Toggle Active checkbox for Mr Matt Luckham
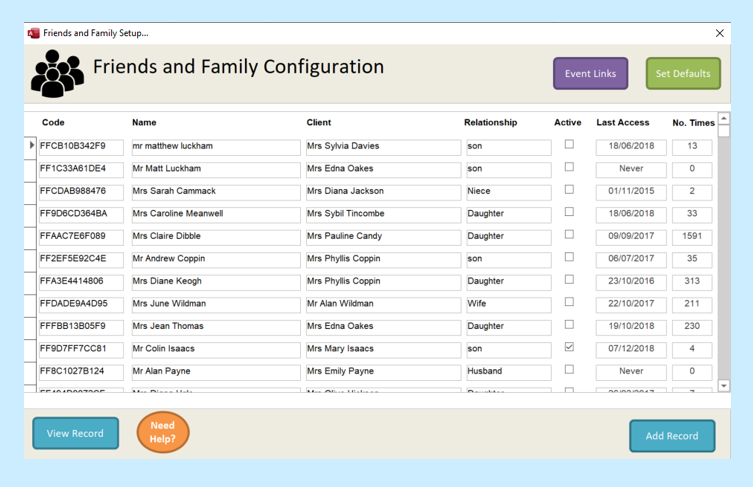Screen dimensions: 753x487 [x=569, y=167]
